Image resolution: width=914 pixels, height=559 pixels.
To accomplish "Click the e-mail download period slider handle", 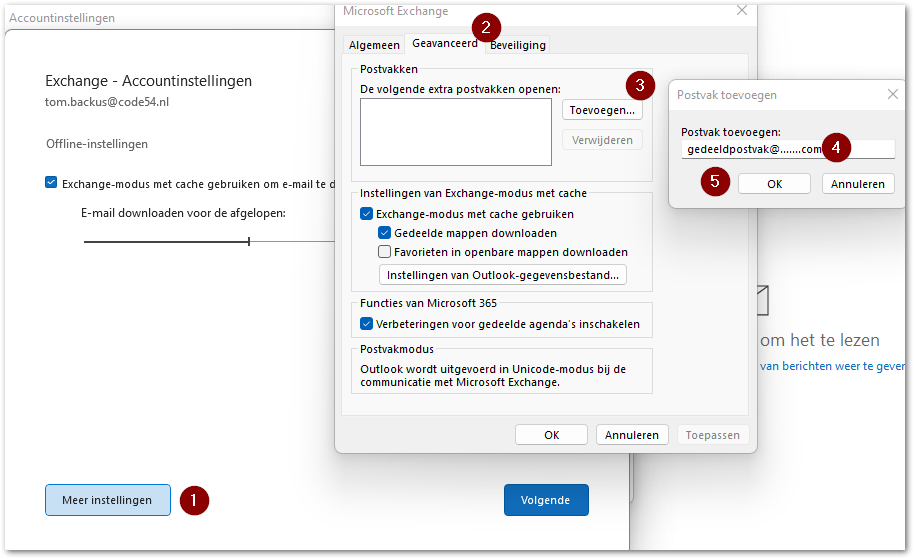I will click(249, 241).
